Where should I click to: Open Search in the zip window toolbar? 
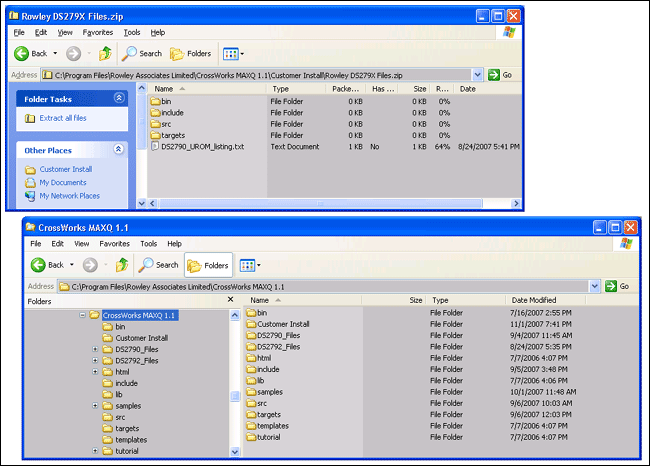tap(142, 53)
